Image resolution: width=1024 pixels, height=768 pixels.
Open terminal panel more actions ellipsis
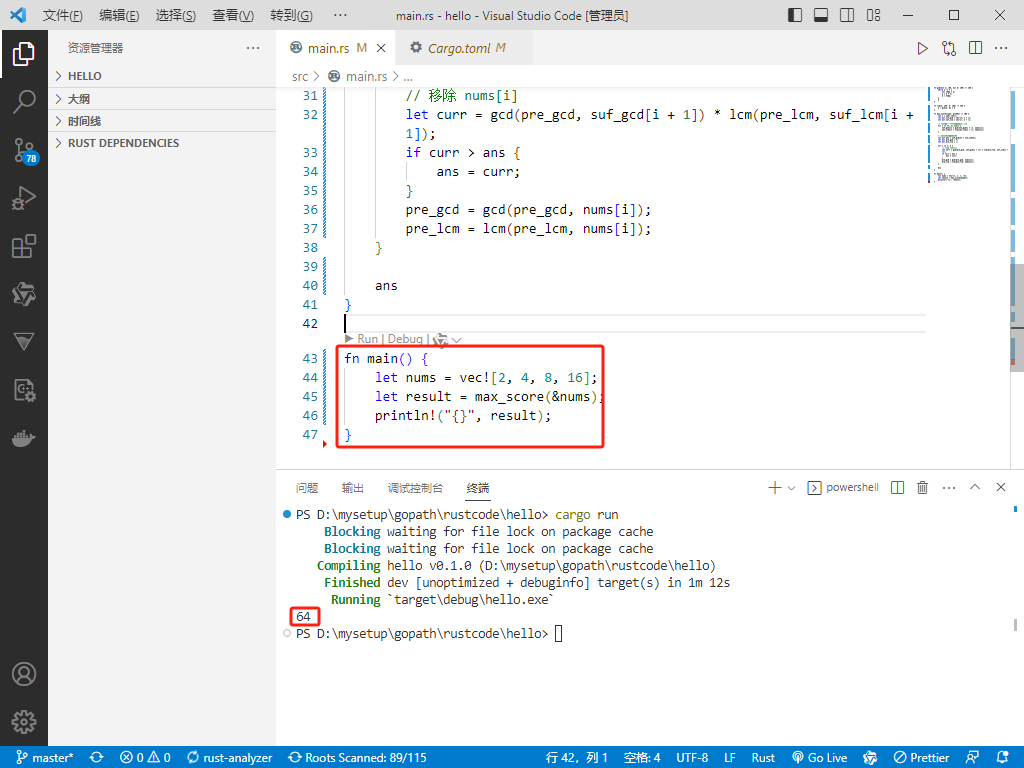[x=949, y=488]
